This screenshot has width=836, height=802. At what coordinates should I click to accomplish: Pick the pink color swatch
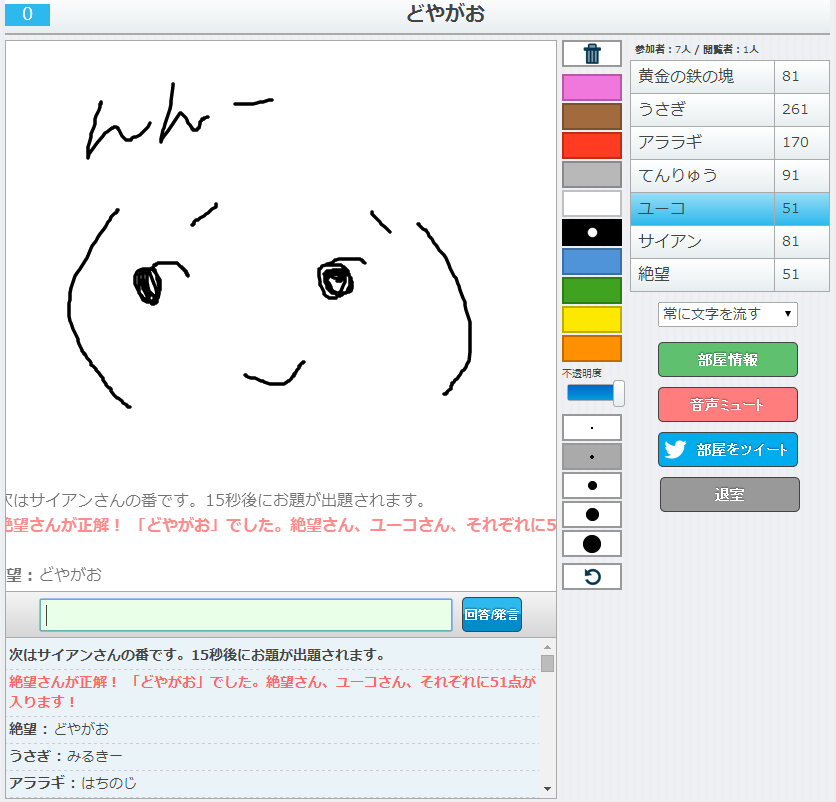click(592, 87)
